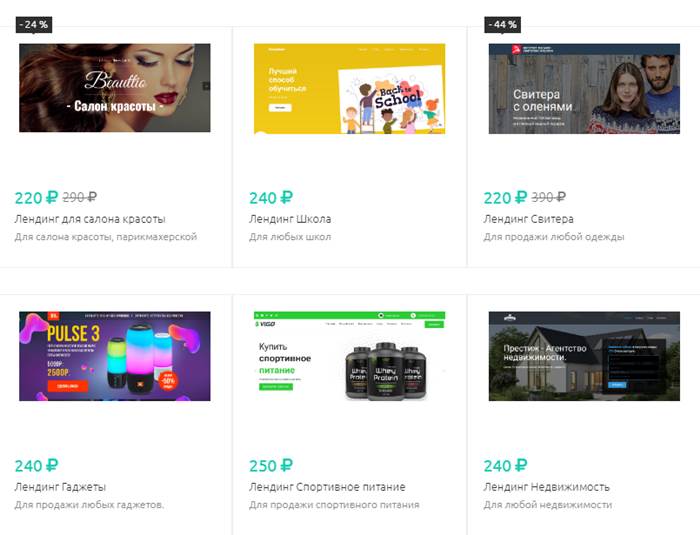
Task: Click the -44 % discount badge
Action: pyautogui.click(x=503, y=25)
